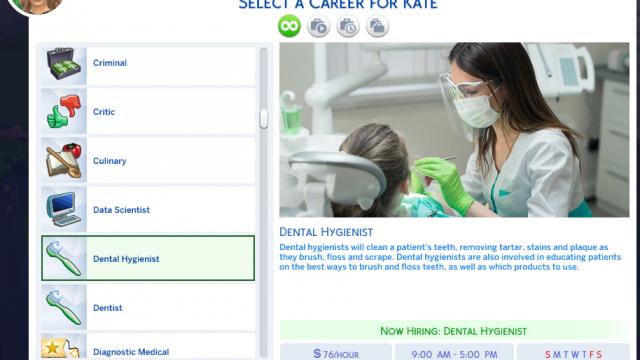The height and width of the screenshot is (360, 640).
Task: Select the briefcase-with-clock career filter
Action: click(x=348, y=27)
